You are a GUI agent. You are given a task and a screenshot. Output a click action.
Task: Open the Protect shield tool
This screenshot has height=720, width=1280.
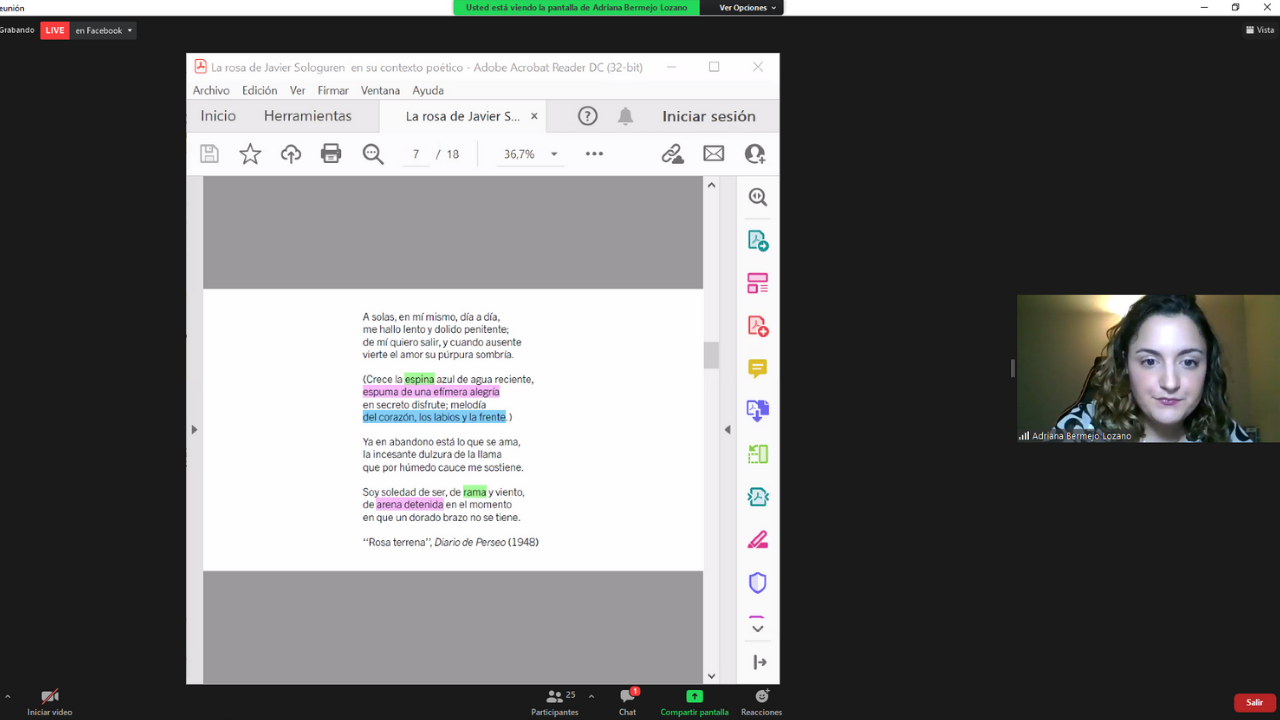click(758, 582)
